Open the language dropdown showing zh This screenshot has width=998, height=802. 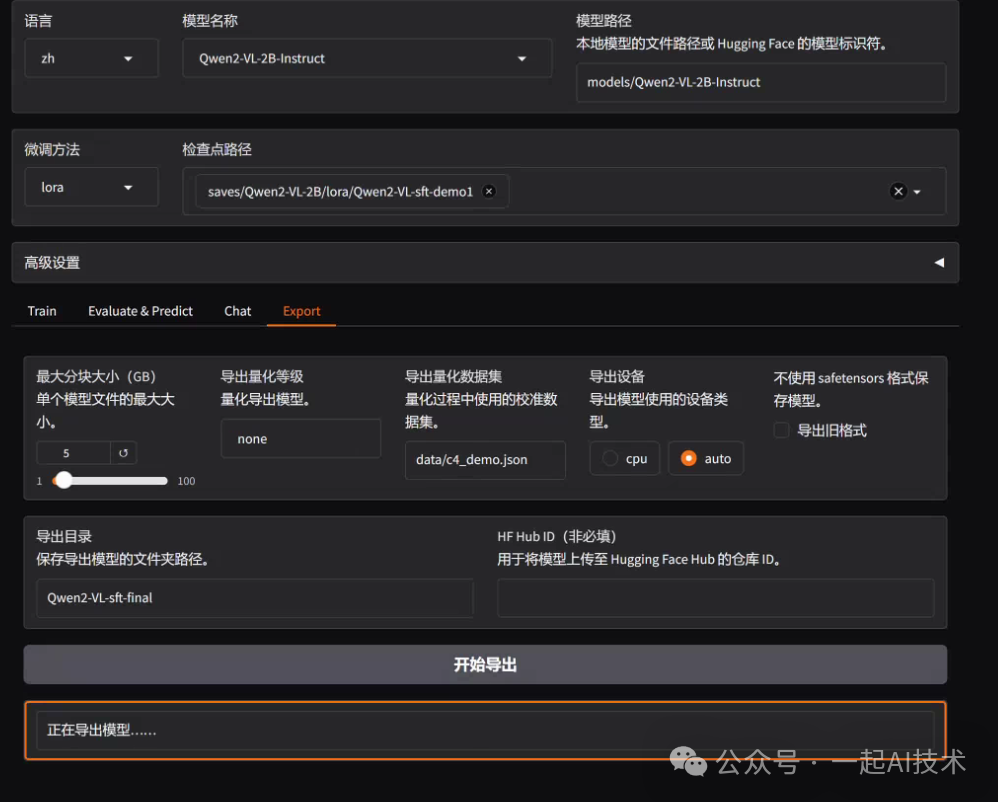[91, 58]
